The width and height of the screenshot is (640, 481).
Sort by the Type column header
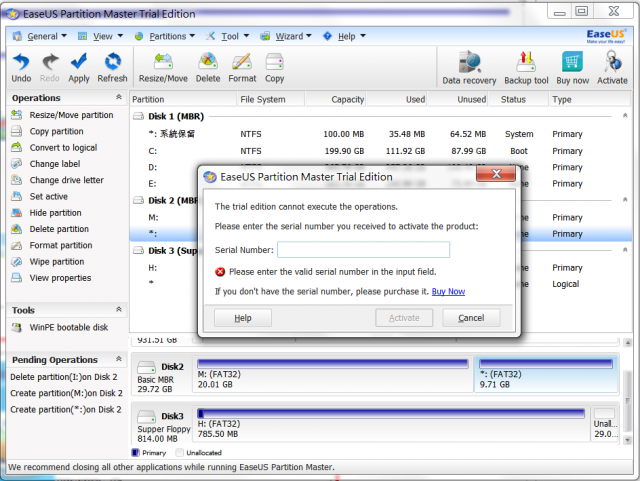[x=589, y=99]
